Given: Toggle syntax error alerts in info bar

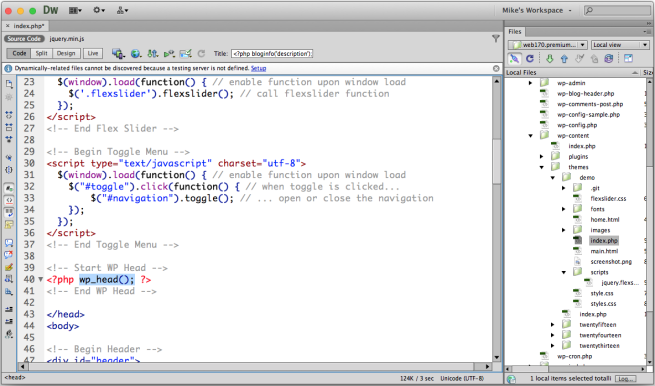Looking at the screenshot, I should coord(9,225).
